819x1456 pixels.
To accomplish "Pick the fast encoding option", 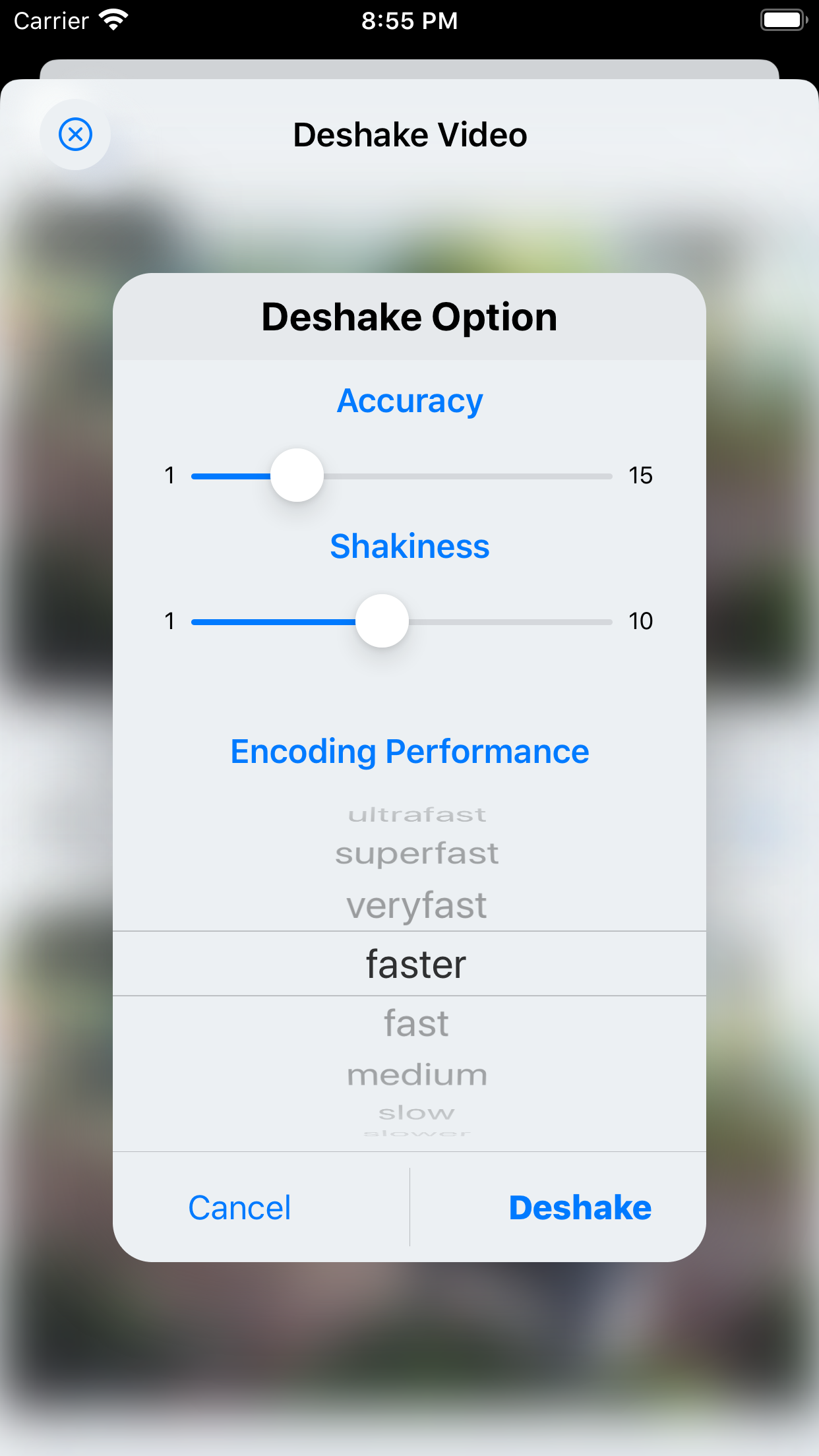I will click(x=417, y=1023).
